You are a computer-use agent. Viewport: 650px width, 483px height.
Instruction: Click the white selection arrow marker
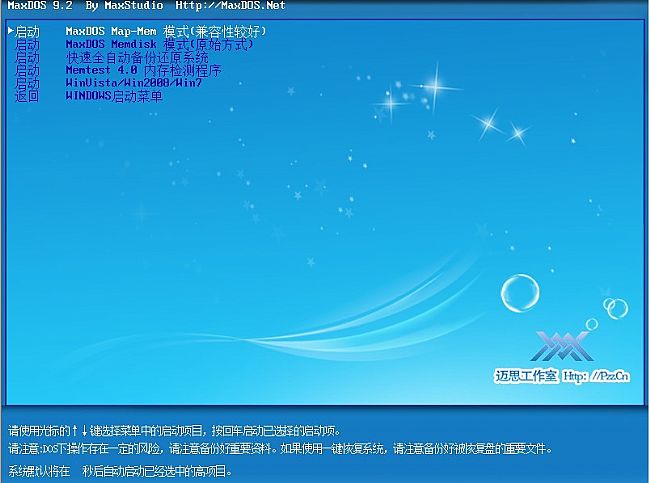10,32
